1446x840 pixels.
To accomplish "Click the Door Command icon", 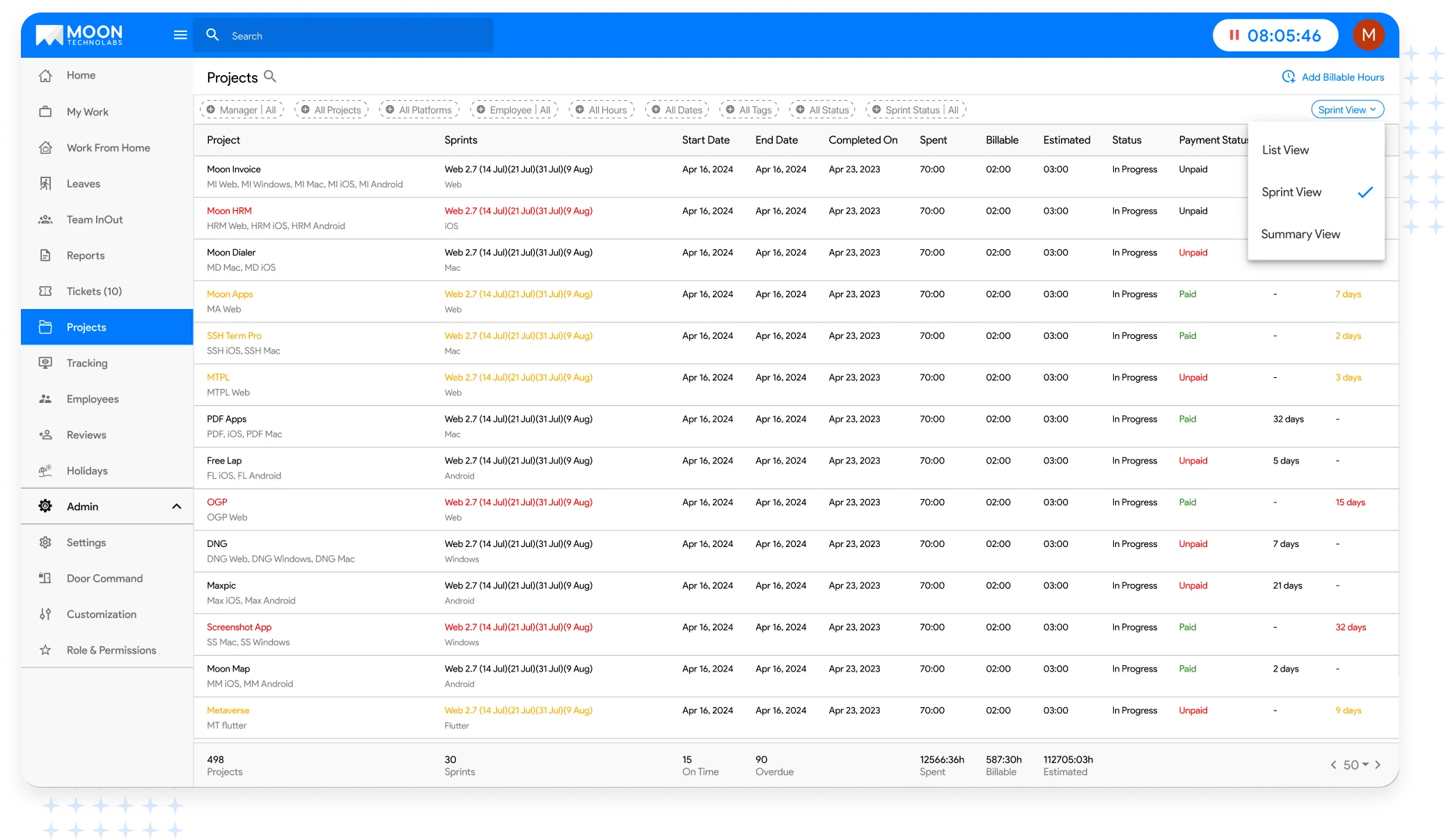I will pyautogui.click(x=45, y=578).
